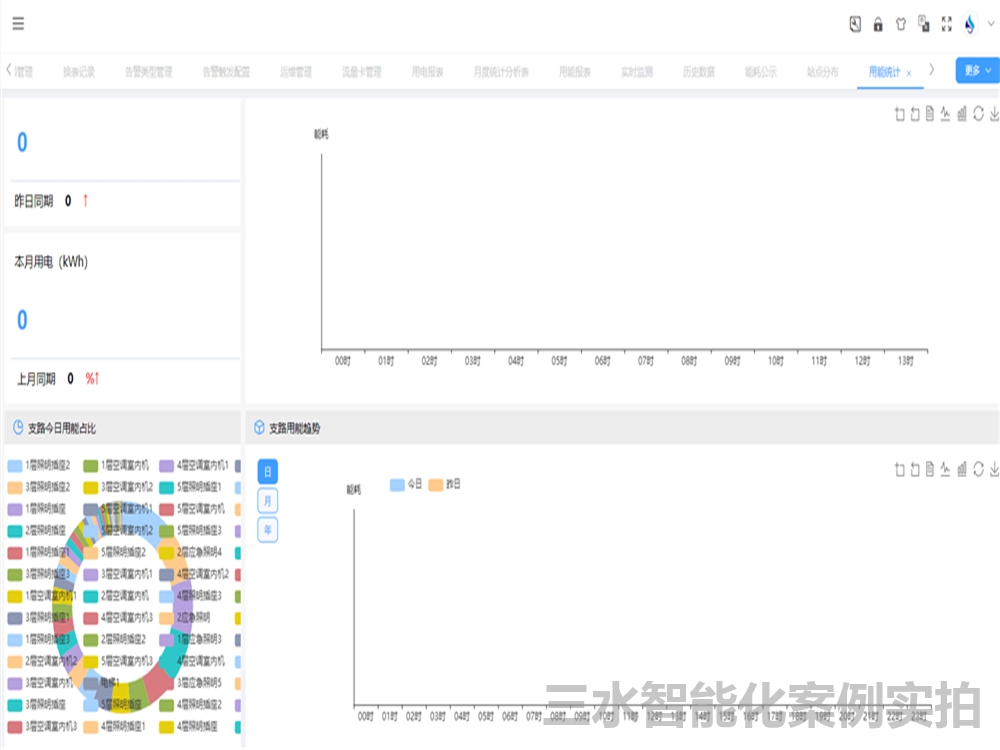Switch to the 实时监测 tab

[637, 72]
